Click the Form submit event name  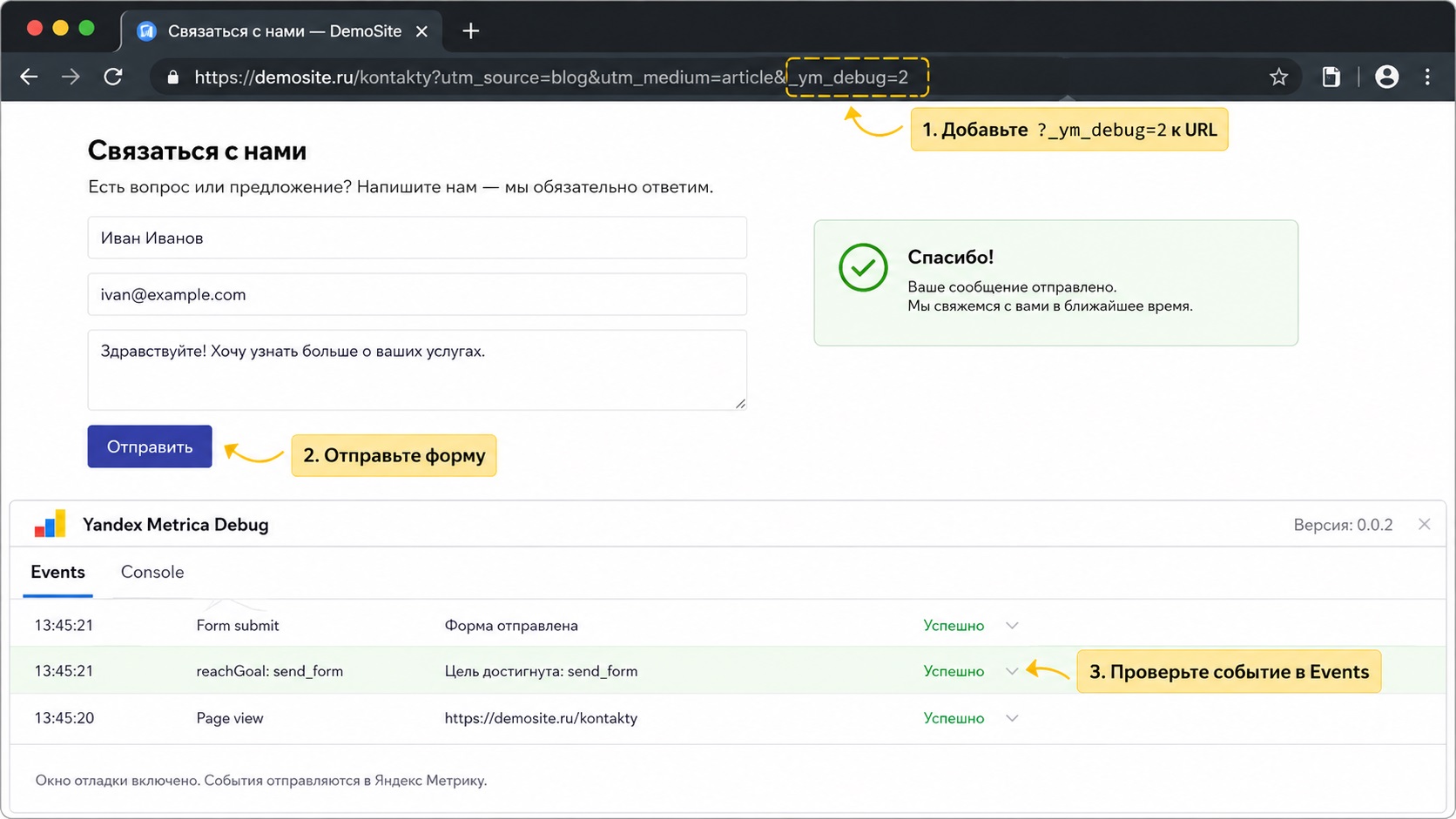(238, 626)
